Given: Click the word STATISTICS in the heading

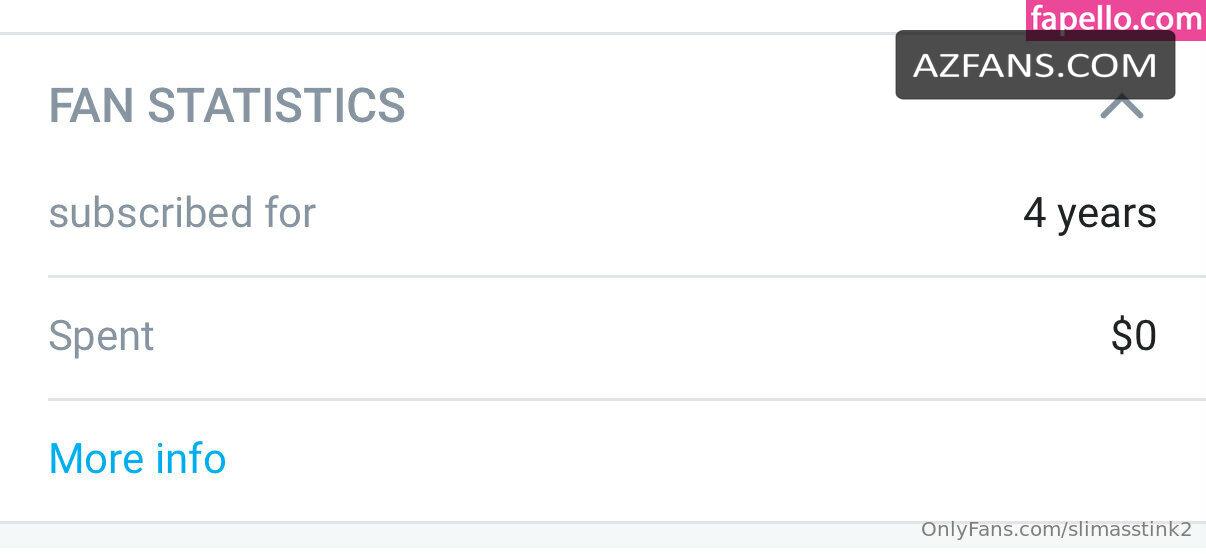Looking at the screenshot, I should click(276, 106).
